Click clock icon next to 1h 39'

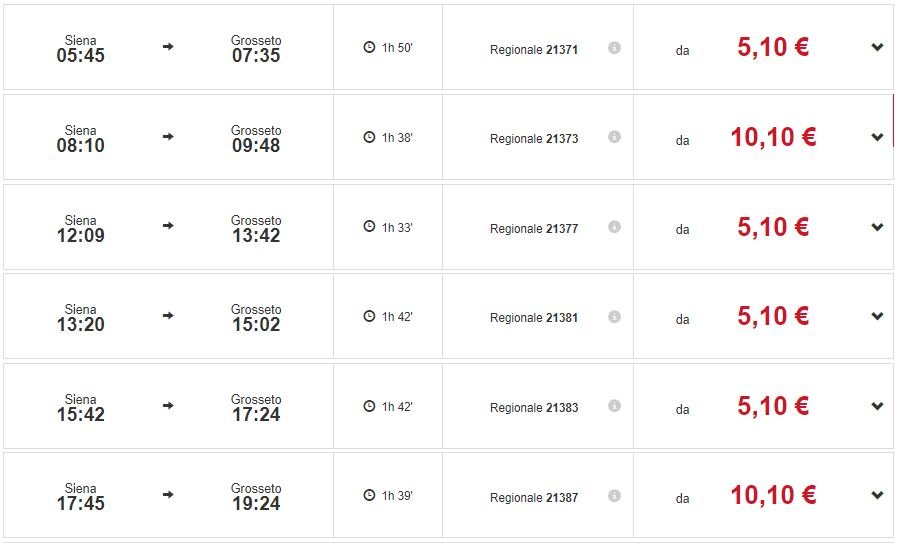369,496
